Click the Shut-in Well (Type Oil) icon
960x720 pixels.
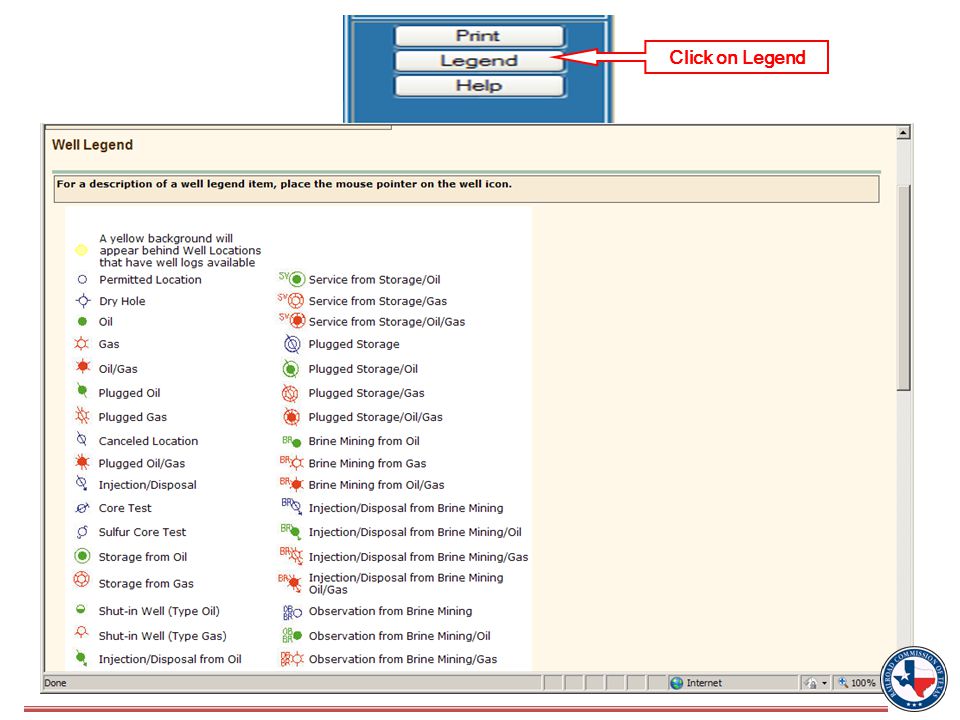80,609
